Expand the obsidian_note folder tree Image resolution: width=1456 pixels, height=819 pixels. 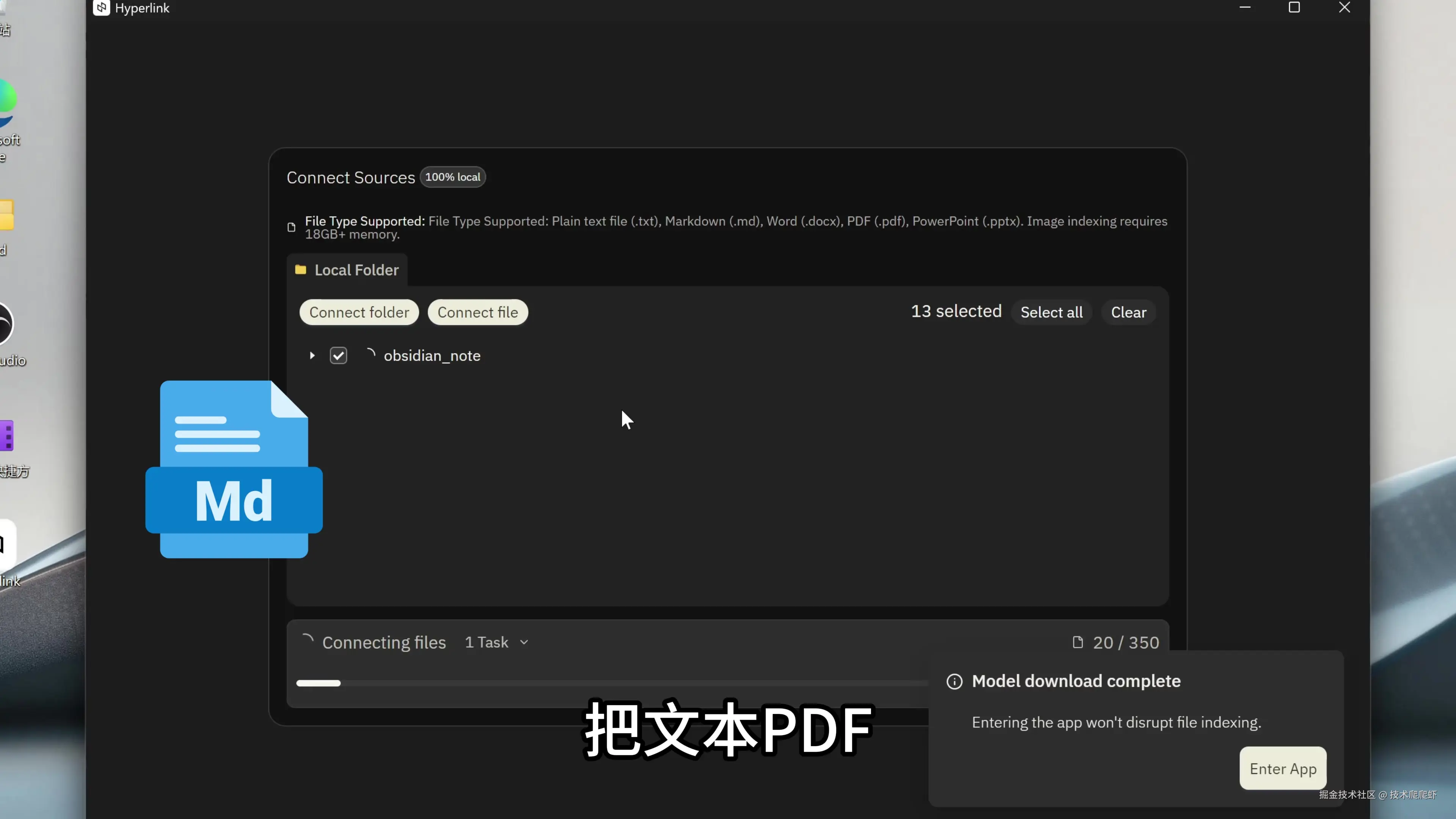pyautogui.click(x=312, y=356)
